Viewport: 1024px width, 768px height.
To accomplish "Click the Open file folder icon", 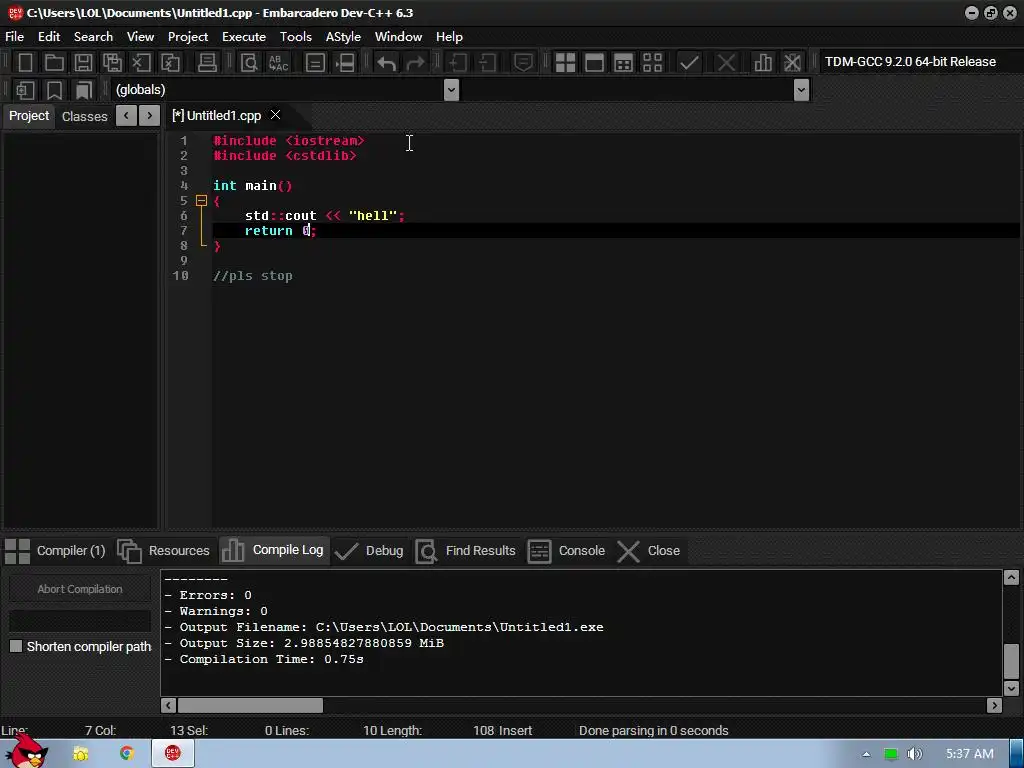I will (54, 62).
